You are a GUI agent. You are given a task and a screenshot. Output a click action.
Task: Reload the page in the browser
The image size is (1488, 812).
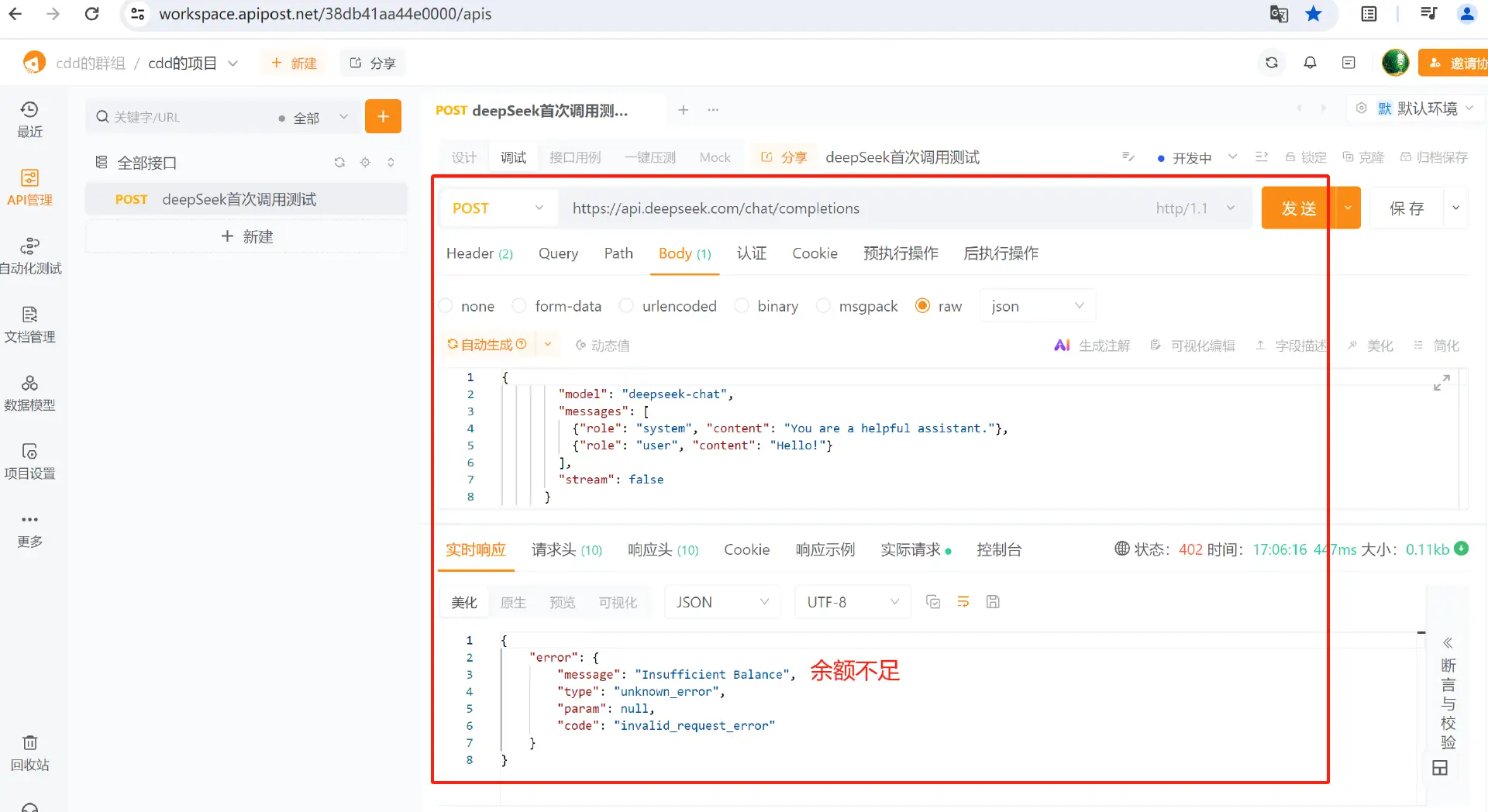[91, 14]
